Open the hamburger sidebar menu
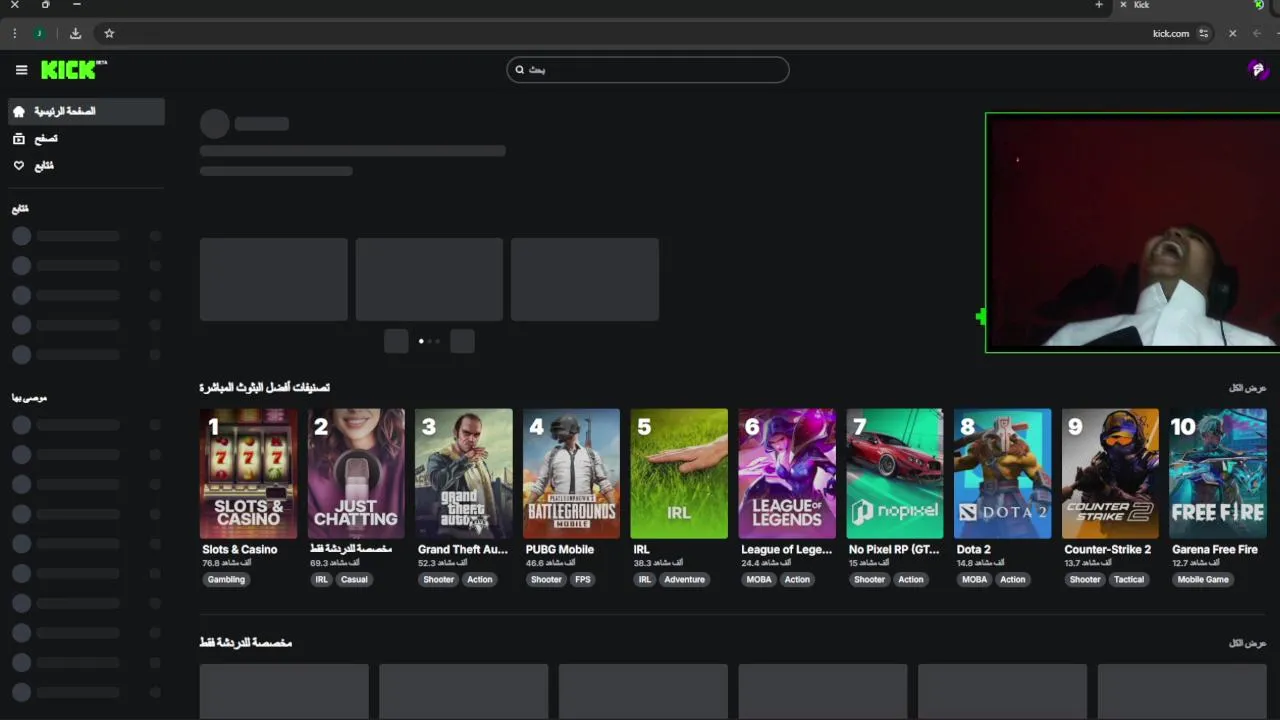Viewport: 1280px width, 720px height. click(x=21, y=70)
